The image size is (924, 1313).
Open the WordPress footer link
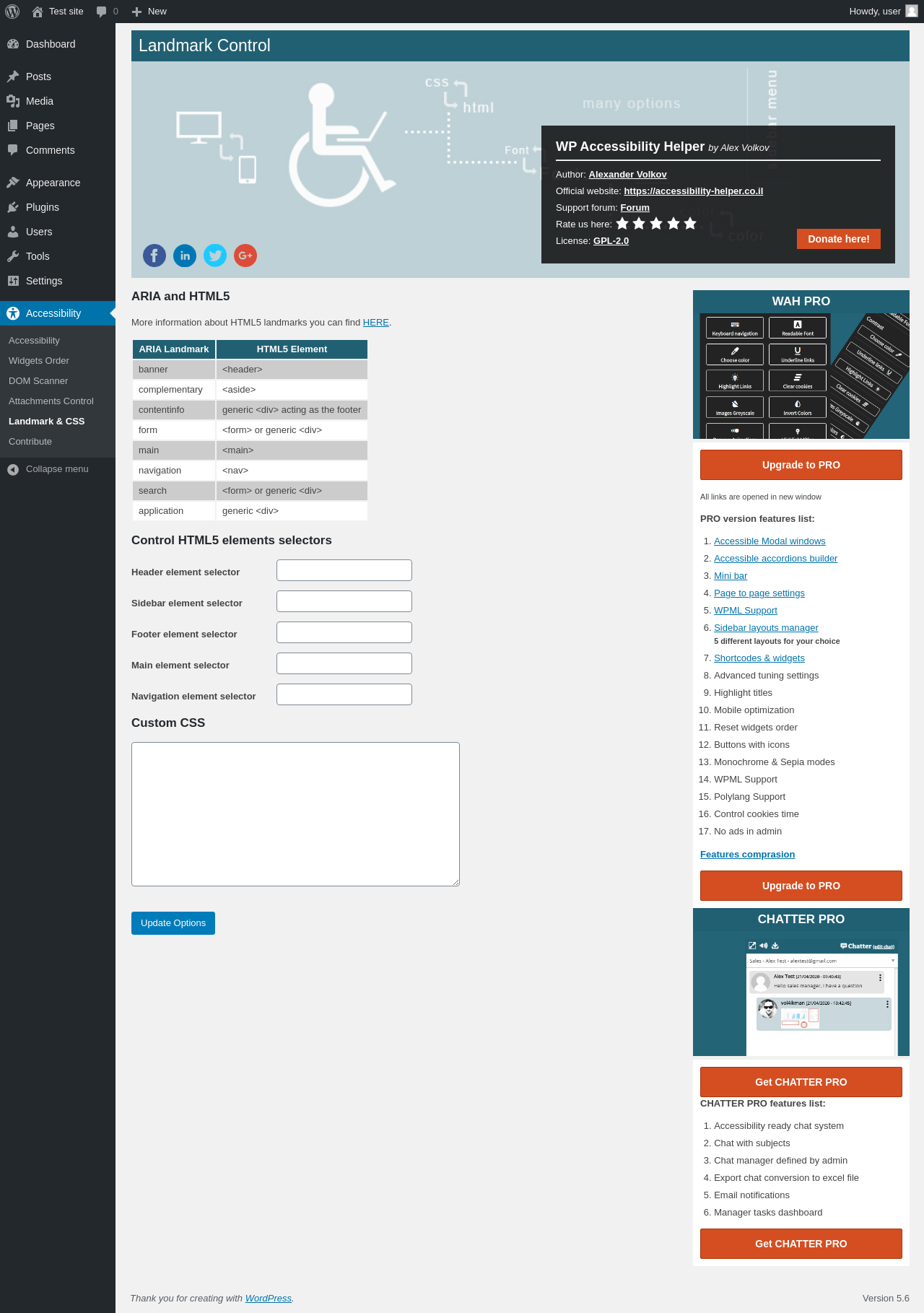pyautogui.click(x=269, y=1298)
